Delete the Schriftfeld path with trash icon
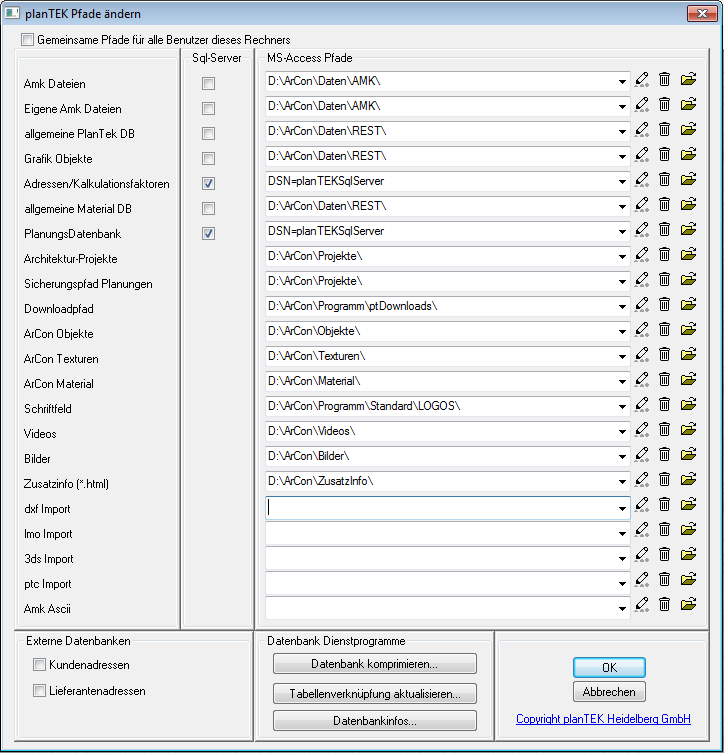This screenshot has height=753, width=724. 665,405
